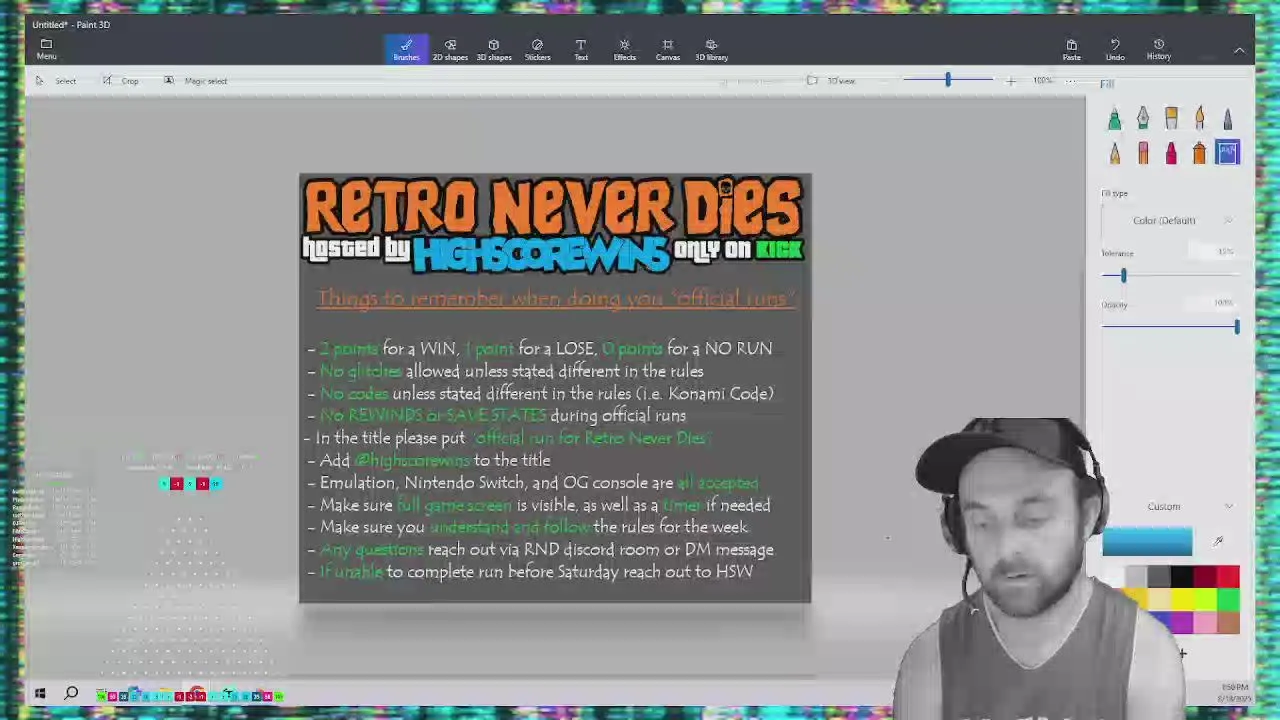
Task: Activate Magic select
Action: point(195,81)
